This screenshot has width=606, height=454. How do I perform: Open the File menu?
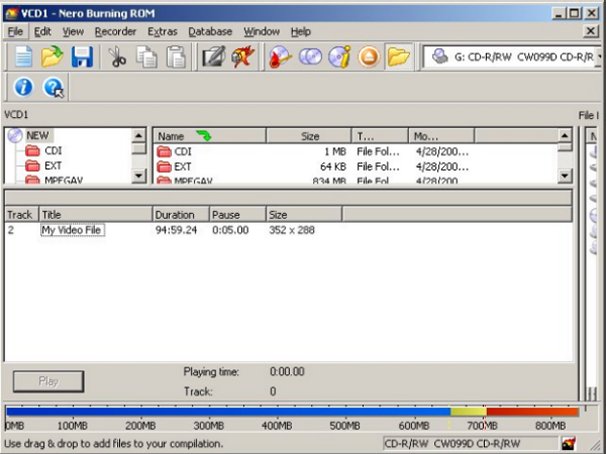coord(15,31)
